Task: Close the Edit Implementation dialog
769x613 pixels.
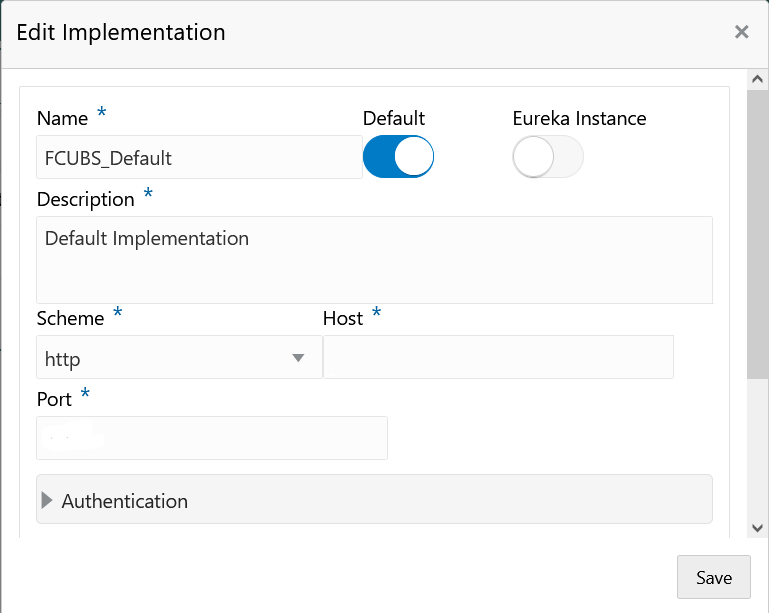Action: click(741, 32)
